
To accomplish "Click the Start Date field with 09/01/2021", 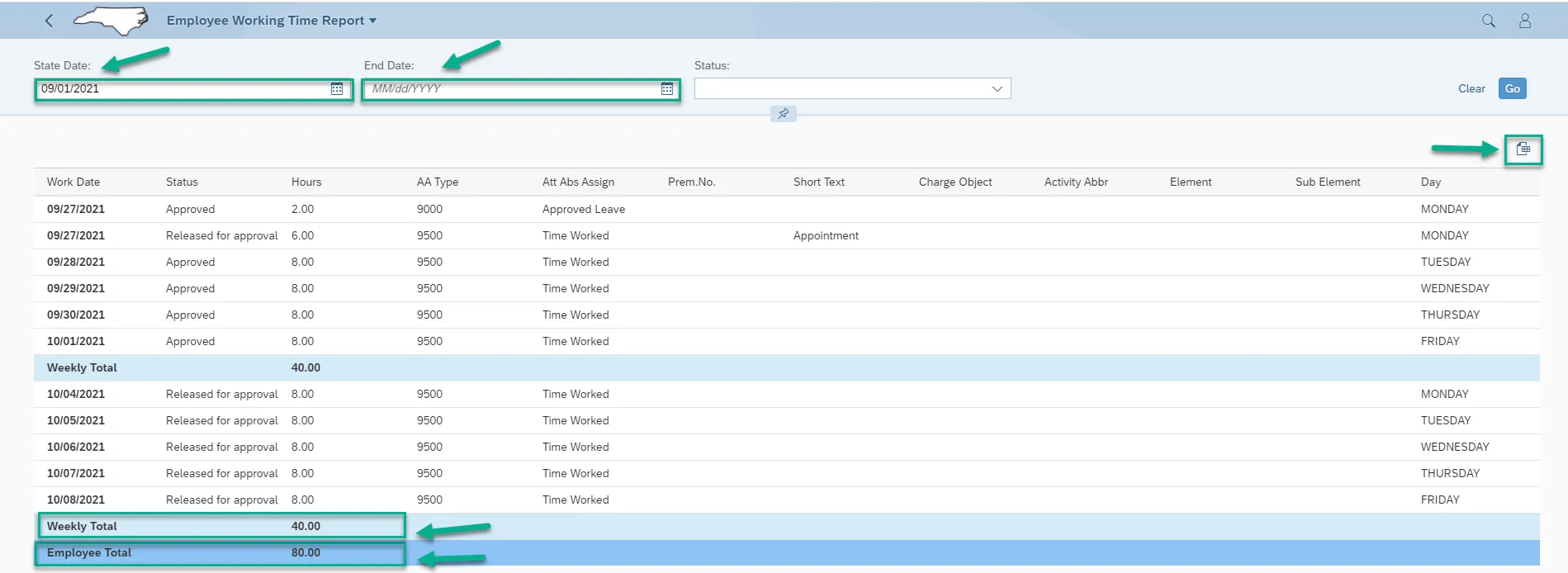I will click(182, 89).
